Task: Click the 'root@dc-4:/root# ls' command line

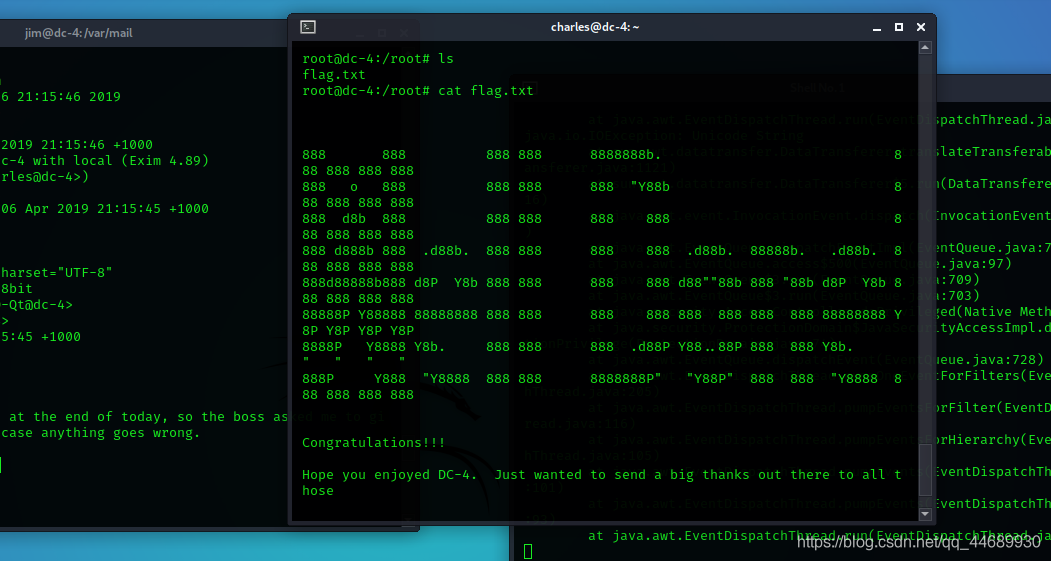Action: 377,59
